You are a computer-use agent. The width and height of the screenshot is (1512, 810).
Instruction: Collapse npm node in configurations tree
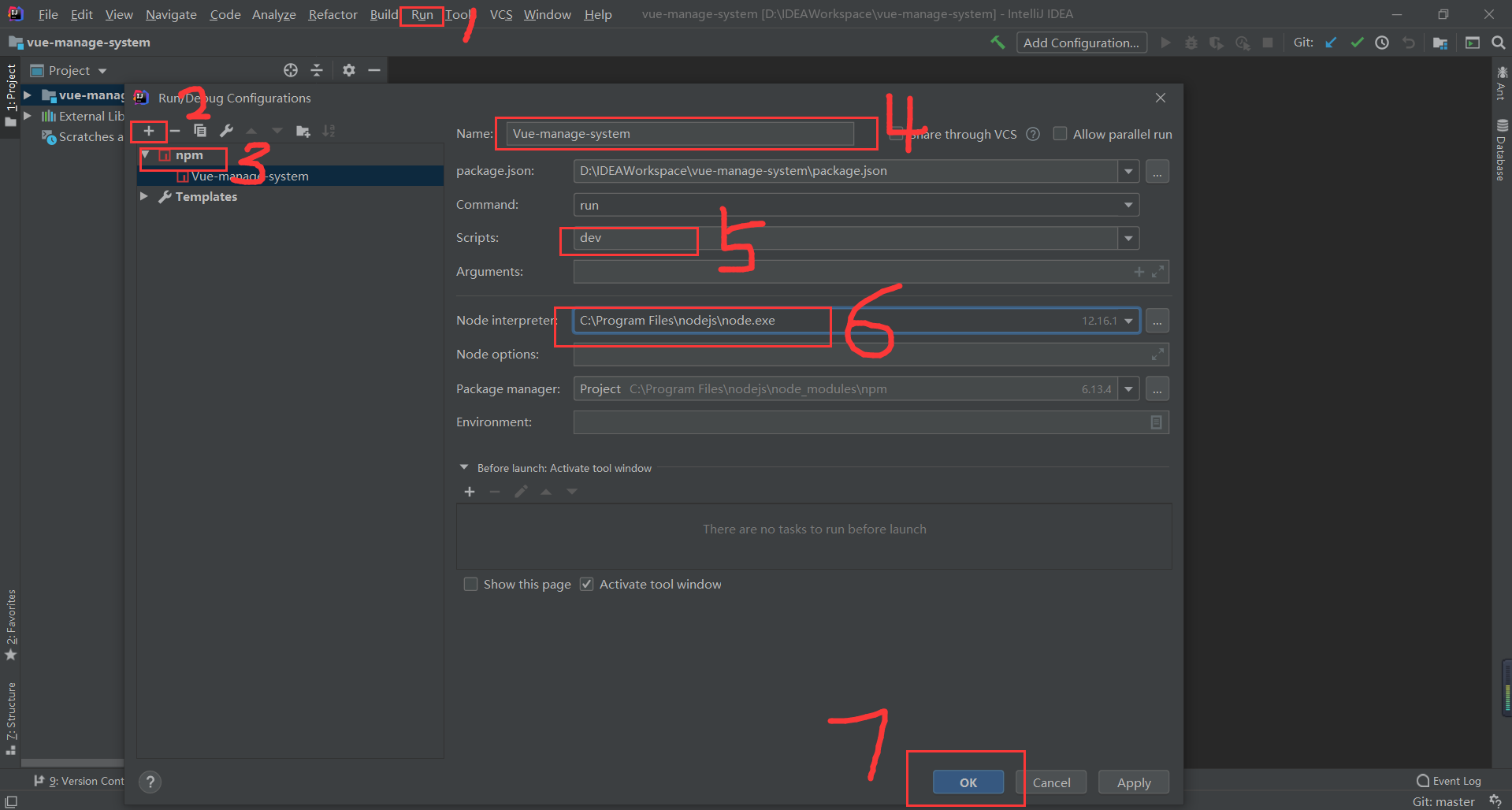click(x=145, y=155)
